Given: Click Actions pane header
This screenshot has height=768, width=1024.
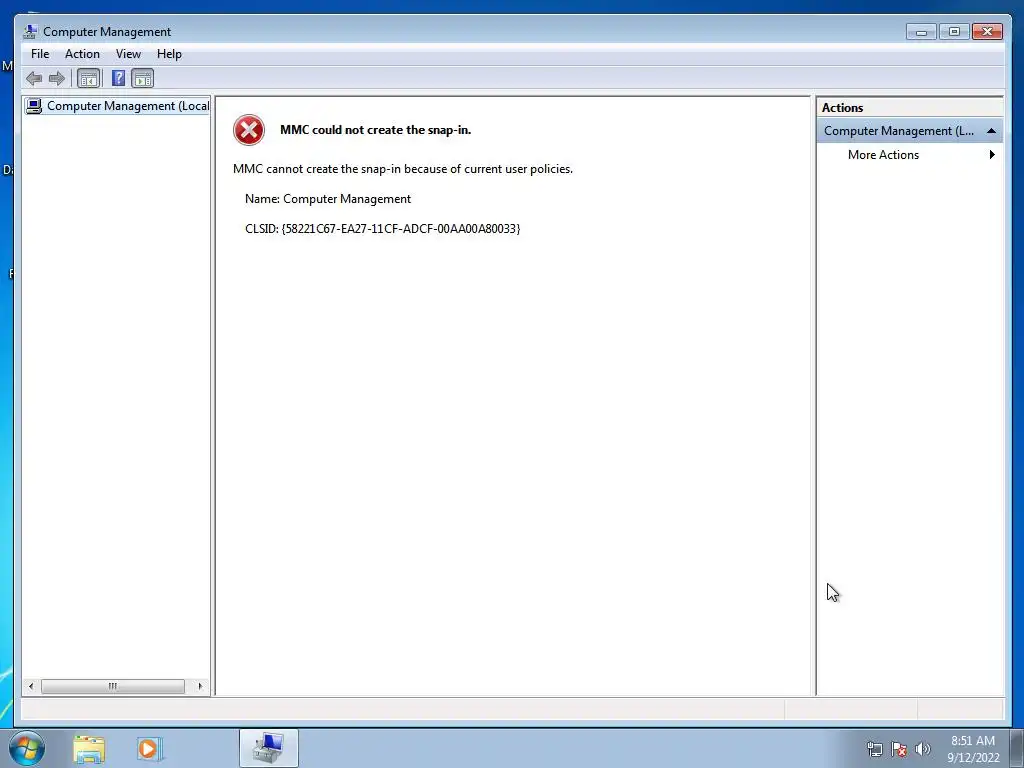Looking at the screenshot, I should click(910, 108).
